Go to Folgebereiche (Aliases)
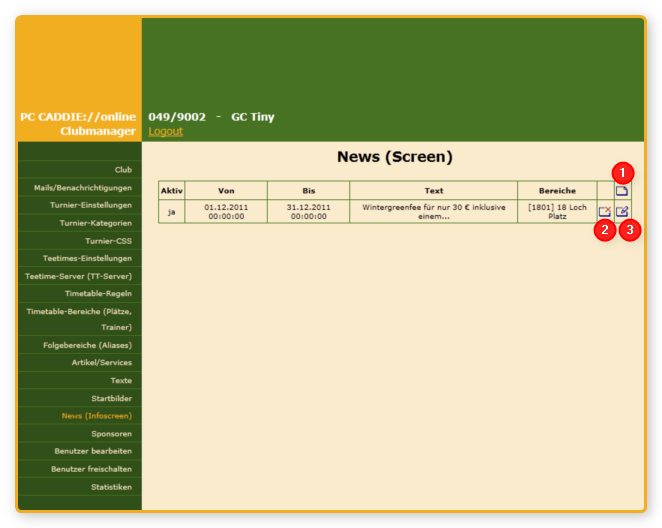The width and height of the screenshot is (662, 528). 87,345
